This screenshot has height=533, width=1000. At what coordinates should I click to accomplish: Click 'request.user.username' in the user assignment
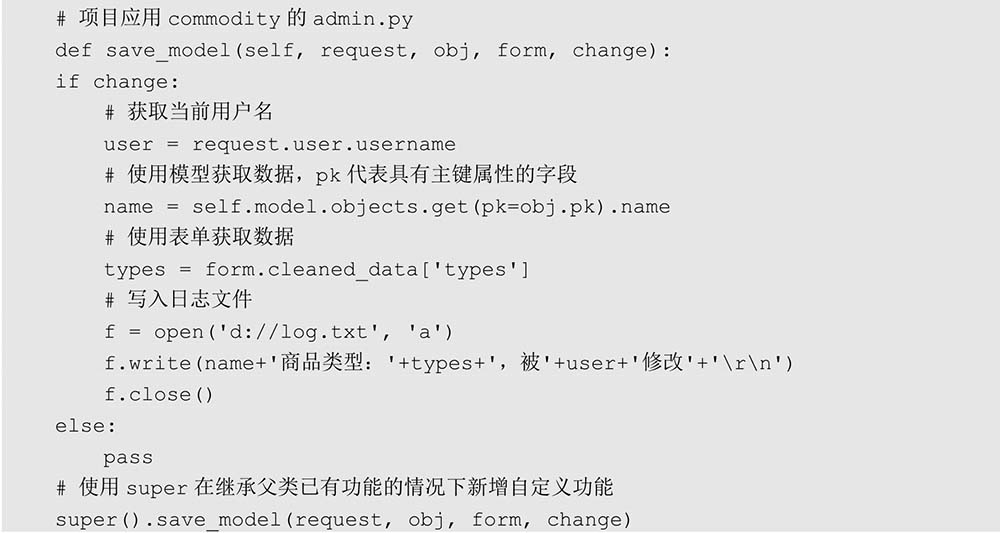coord(324,144)
